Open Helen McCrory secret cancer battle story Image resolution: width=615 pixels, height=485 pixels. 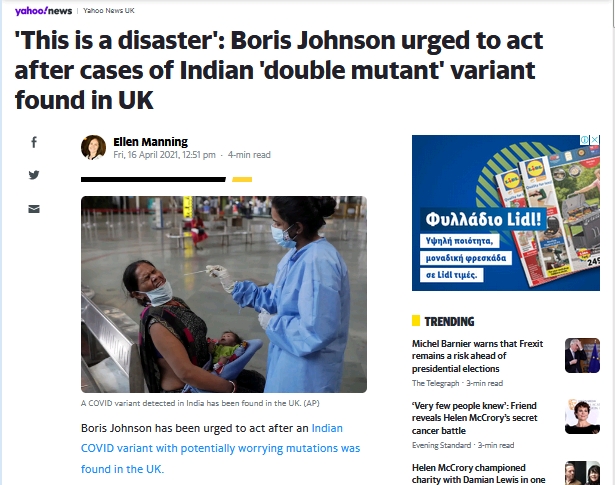(475, 418)
